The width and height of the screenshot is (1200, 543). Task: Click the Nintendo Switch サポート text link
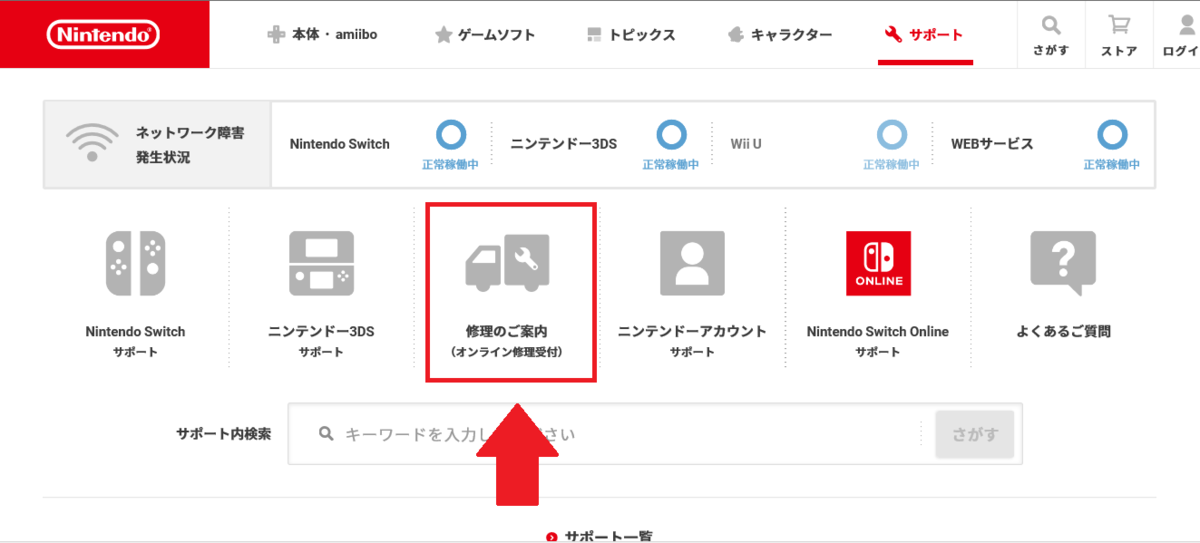(136, 341)
